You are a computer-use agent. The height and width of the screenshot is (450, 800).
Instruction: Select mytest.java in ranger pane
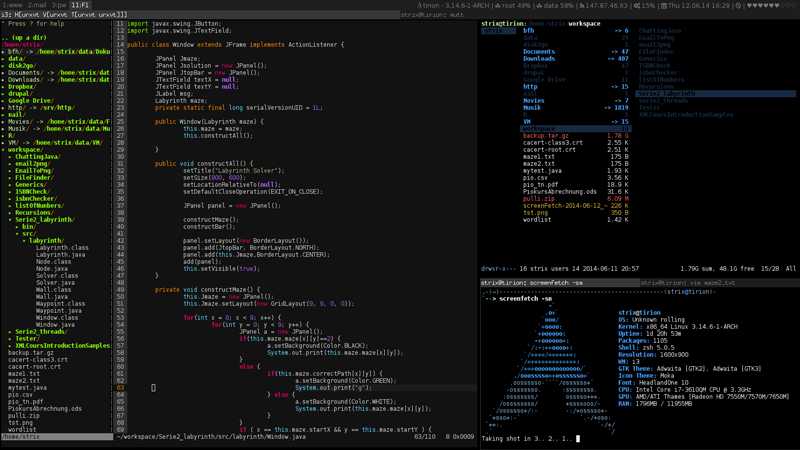tap(576, 171)
